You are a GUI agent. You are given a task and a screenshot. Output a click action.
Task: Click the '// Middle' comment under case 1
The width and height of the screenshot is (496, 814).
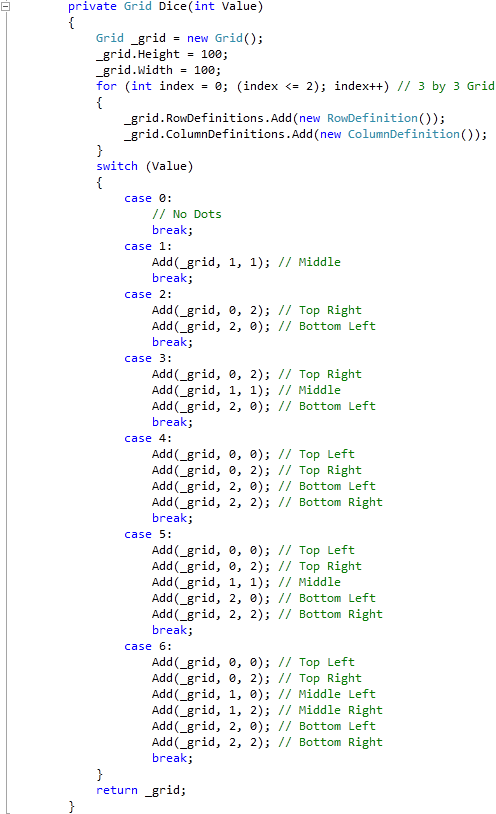(x=310, y=262)
